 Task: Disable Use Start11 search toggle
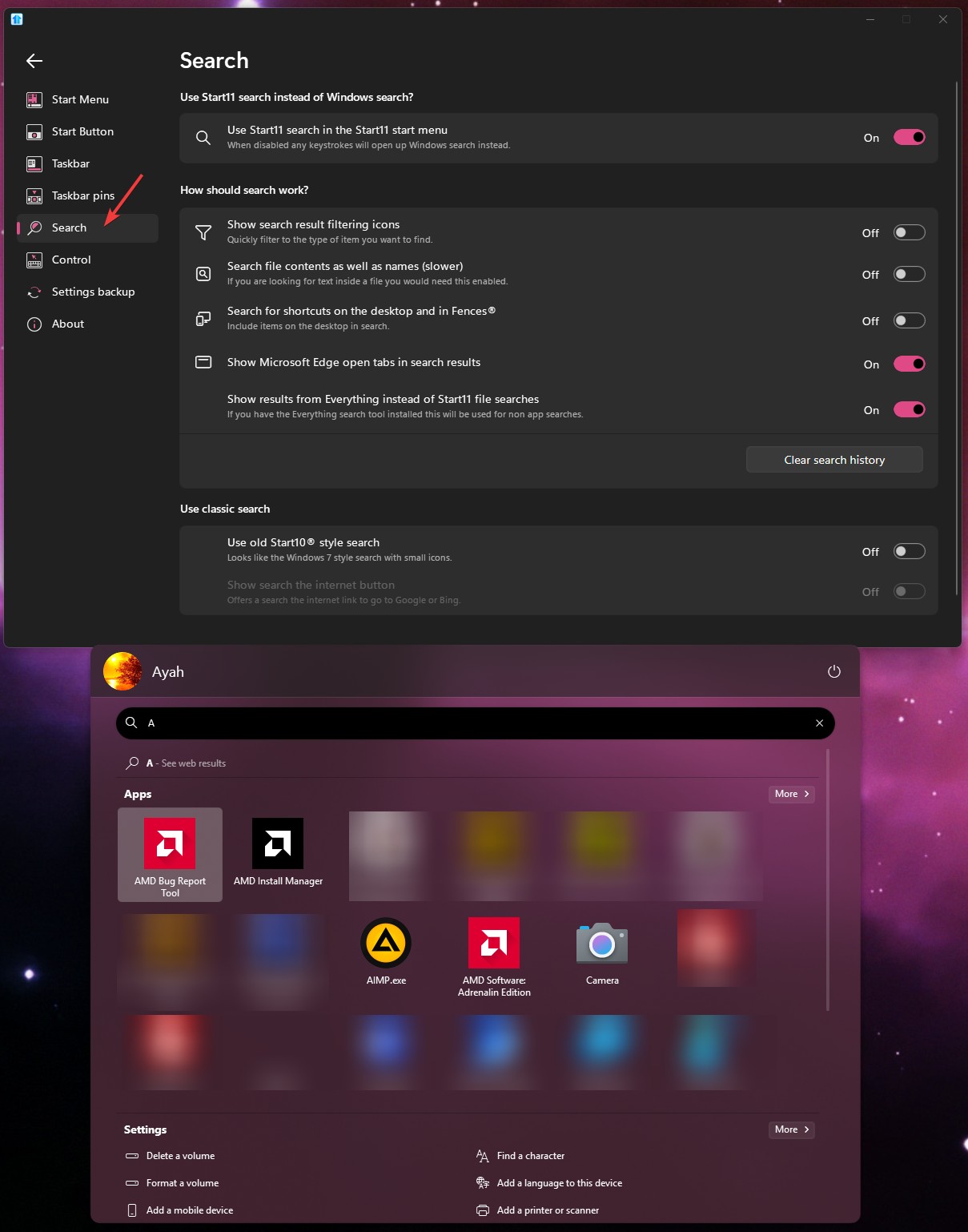909,138
